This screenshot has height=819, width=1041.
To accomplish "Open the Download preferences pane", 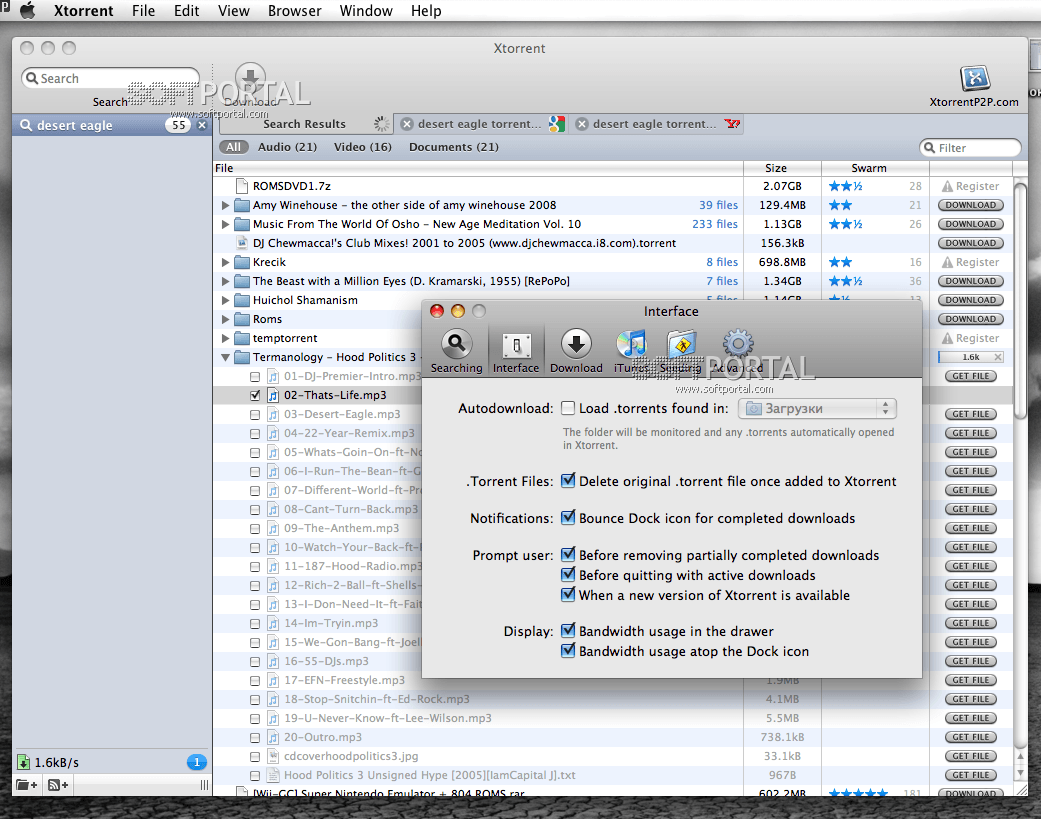I will [x=576, y=350].
